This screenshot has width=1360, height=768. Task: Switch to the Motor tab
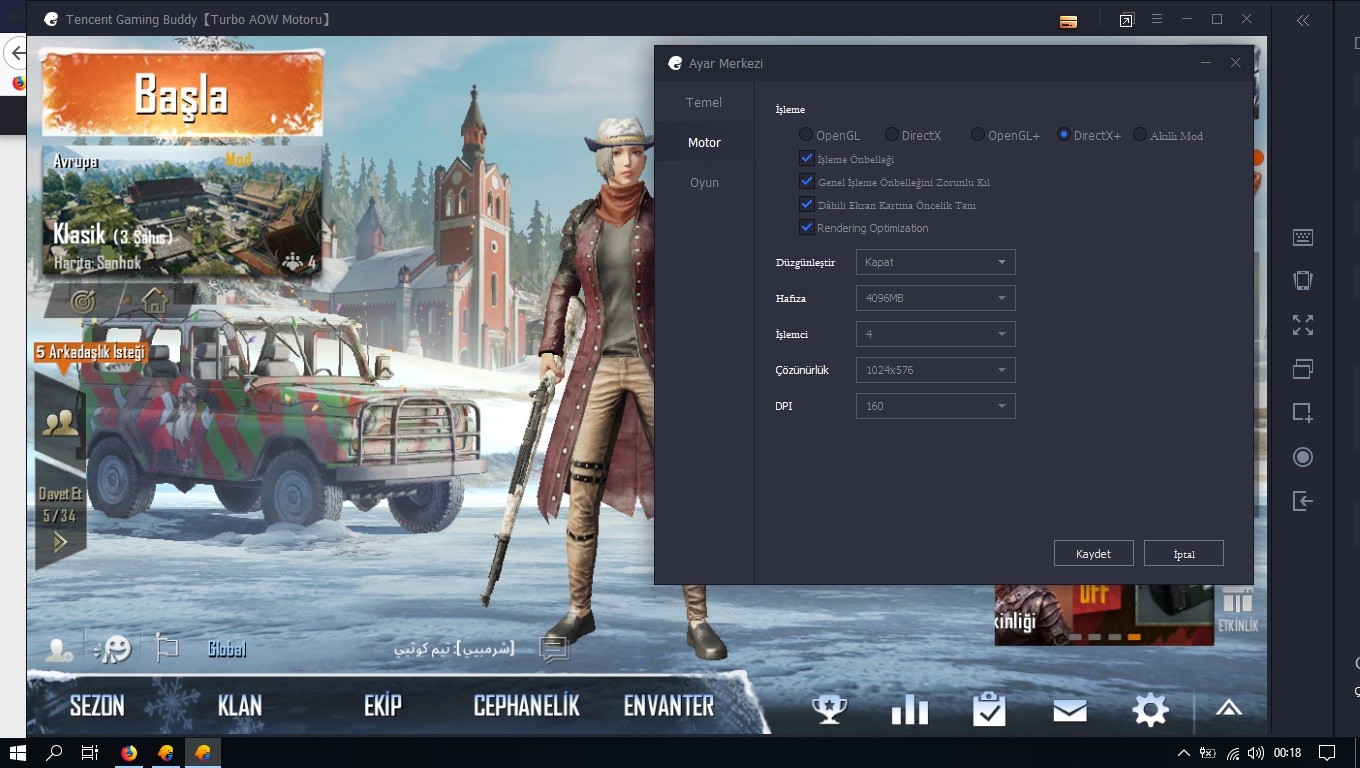coord(704,142)
